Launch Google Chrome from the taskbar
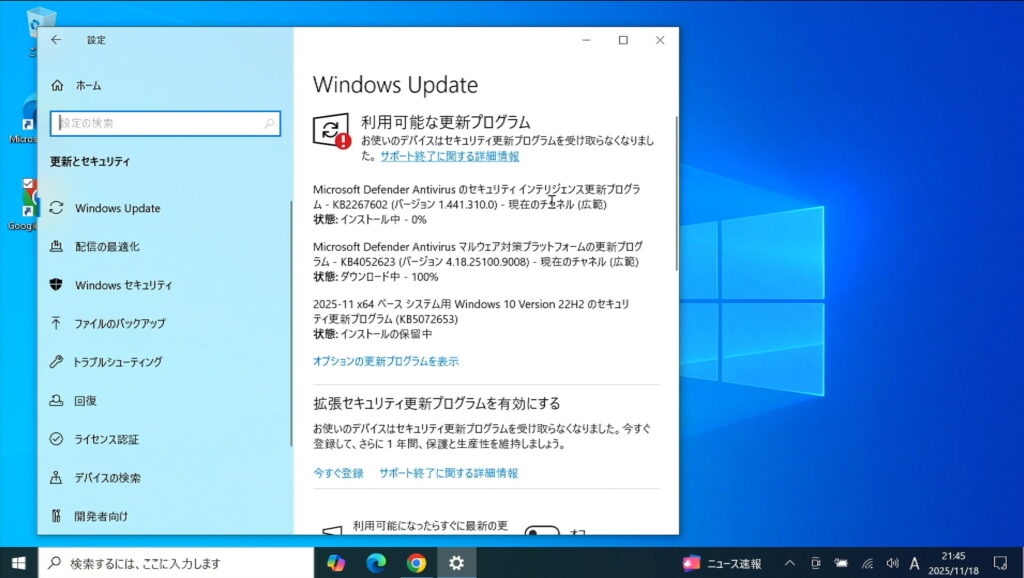 coord(416,563)
